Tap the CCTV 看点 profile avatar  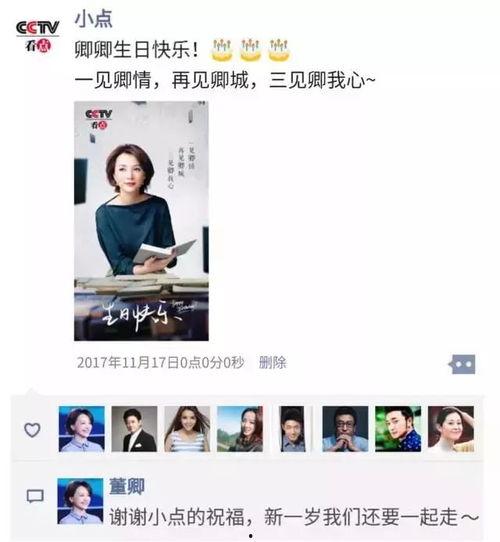point(38,36)
